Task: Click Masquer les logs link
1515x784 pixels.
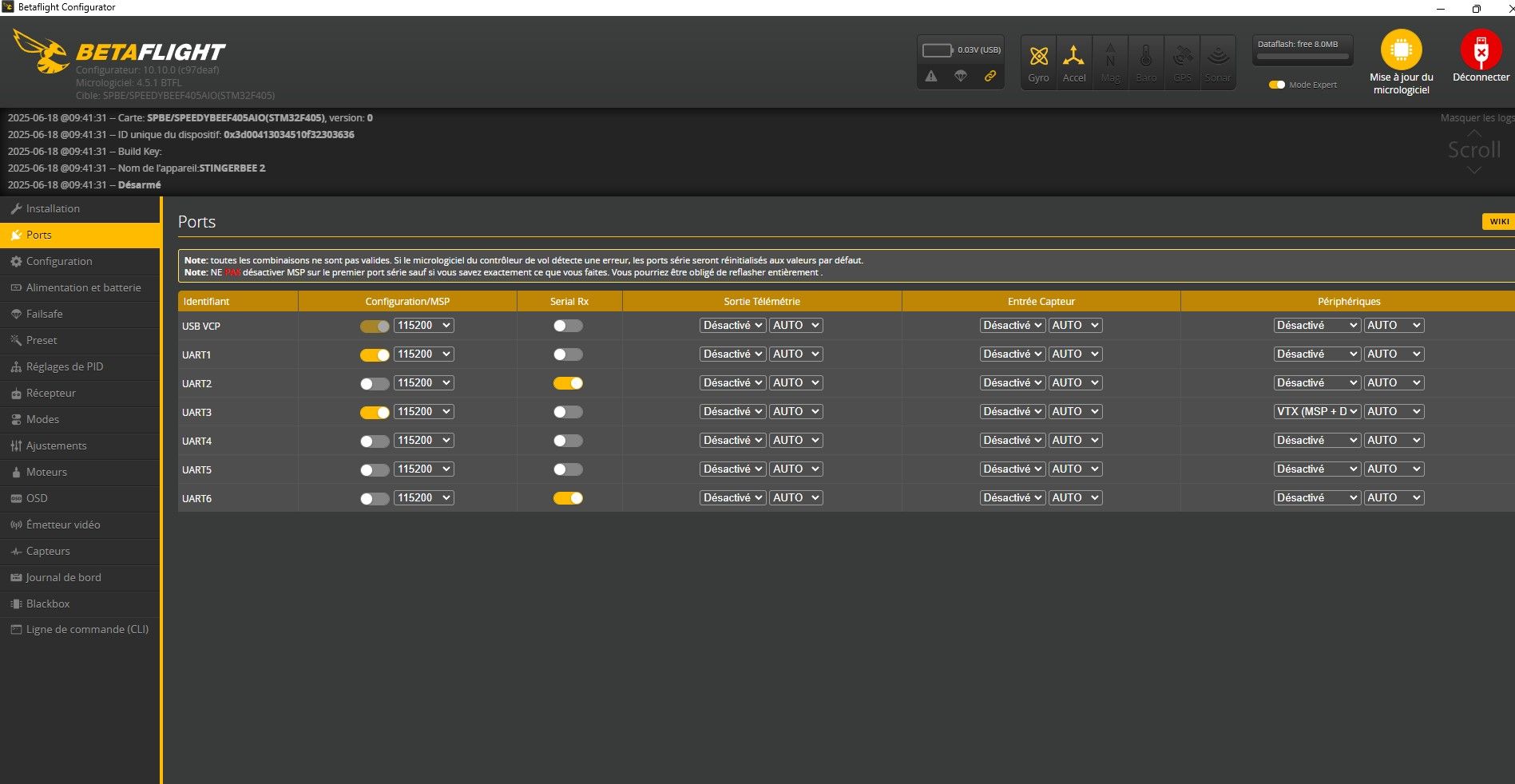Action: [x=1476, y=117]
